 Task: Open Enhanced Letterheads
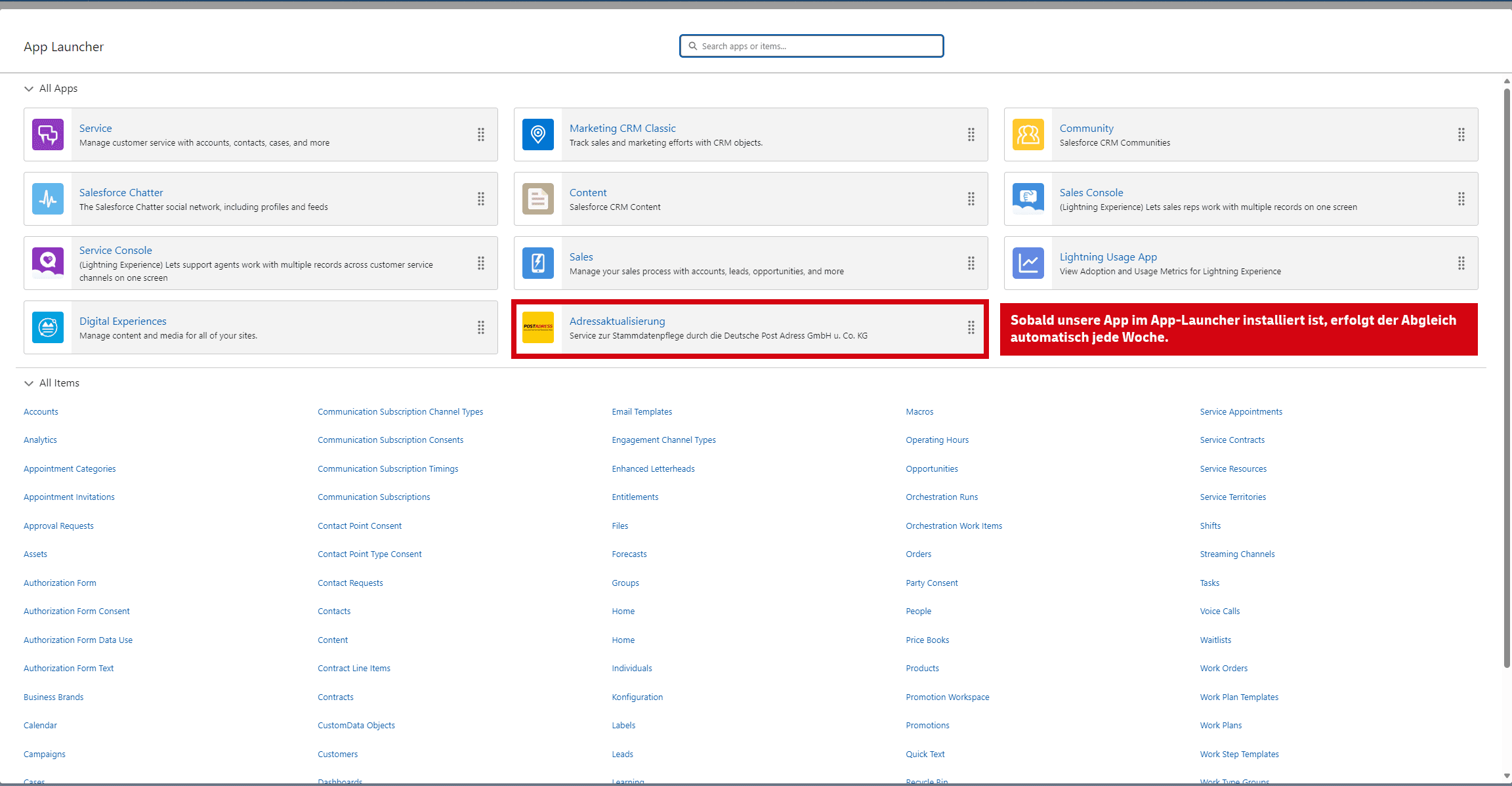click(653, 468)
